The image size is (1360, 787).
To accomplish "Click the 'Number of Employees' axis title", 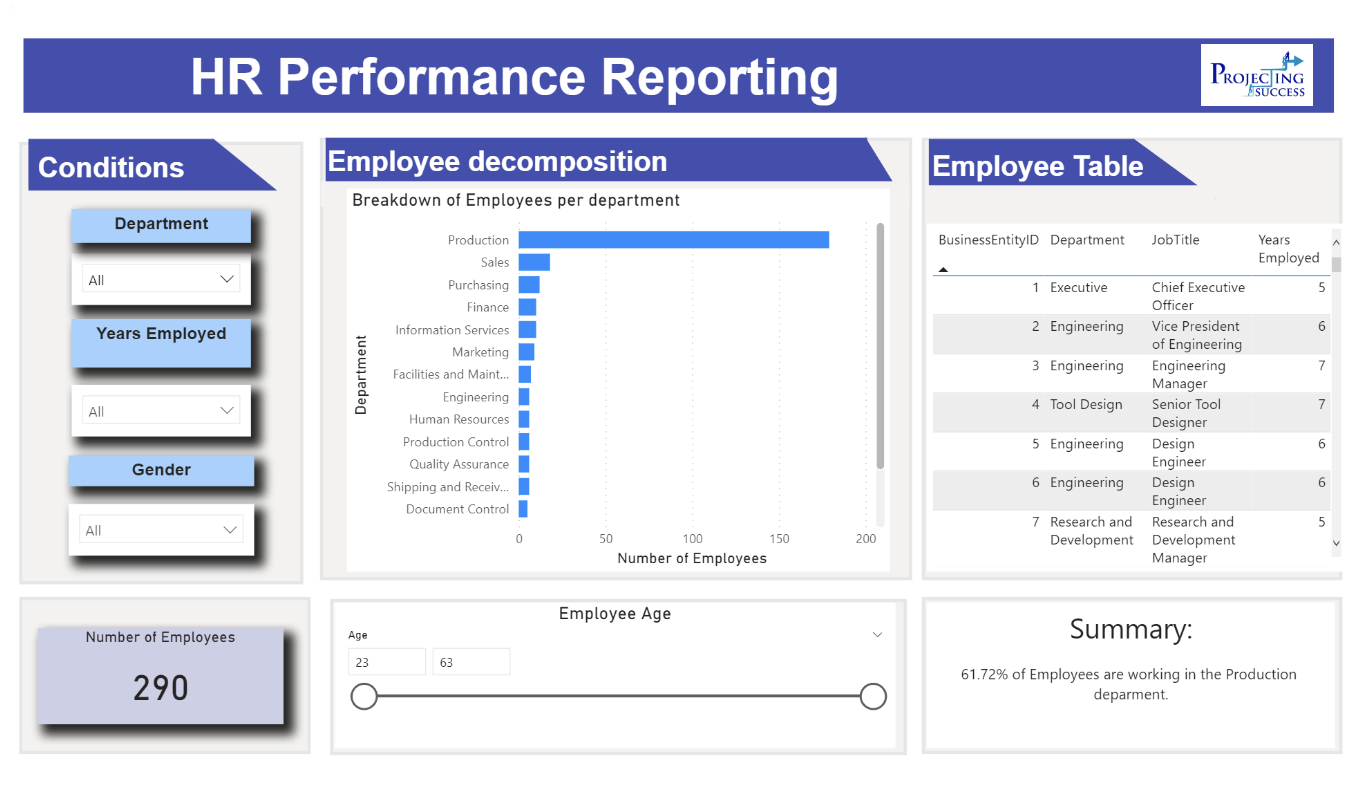I will coord(692,558).
